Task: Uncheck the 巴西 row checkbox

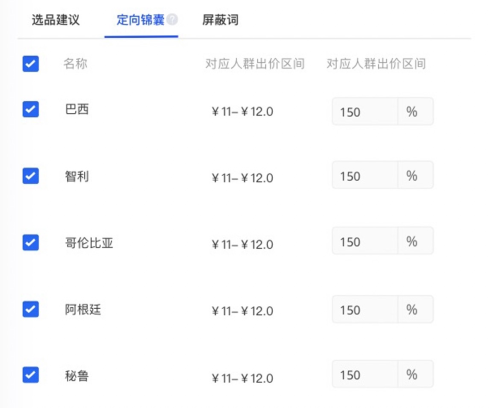Action: (31, 109)
